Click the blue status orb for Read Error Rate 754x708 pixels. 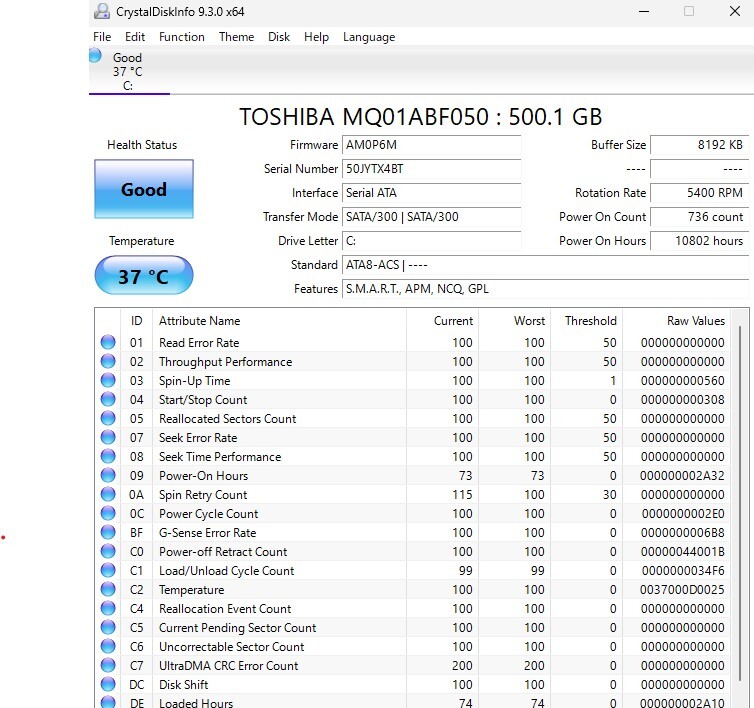108,343
